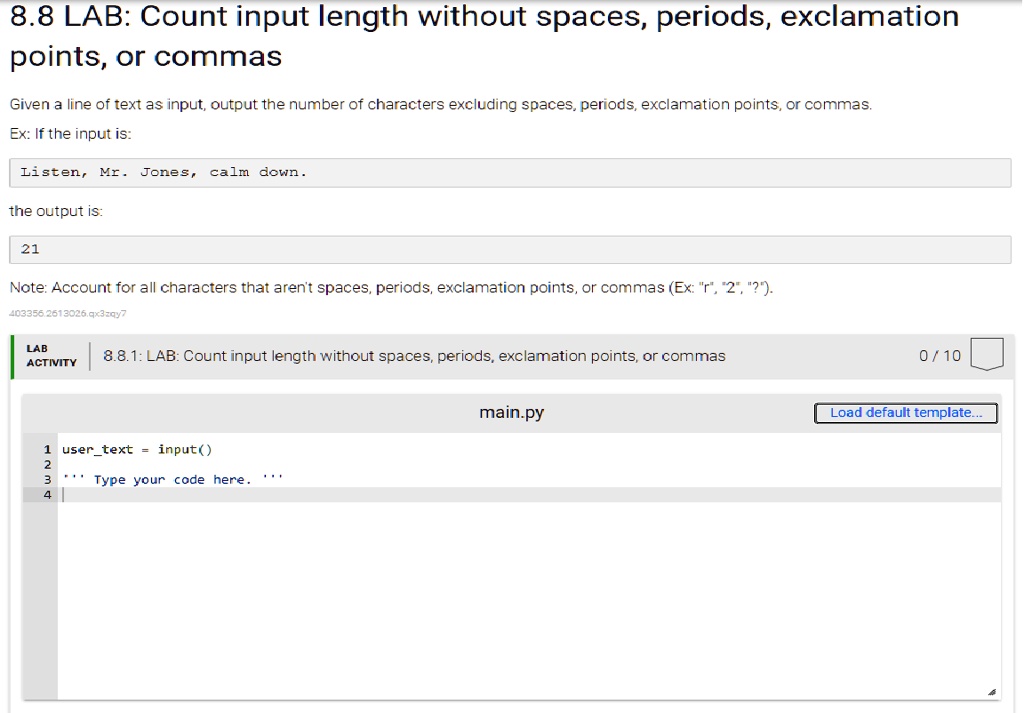1024x713 pixels.
Task: Click the small identifier text below the note
Action: click(x=66, y=313)
